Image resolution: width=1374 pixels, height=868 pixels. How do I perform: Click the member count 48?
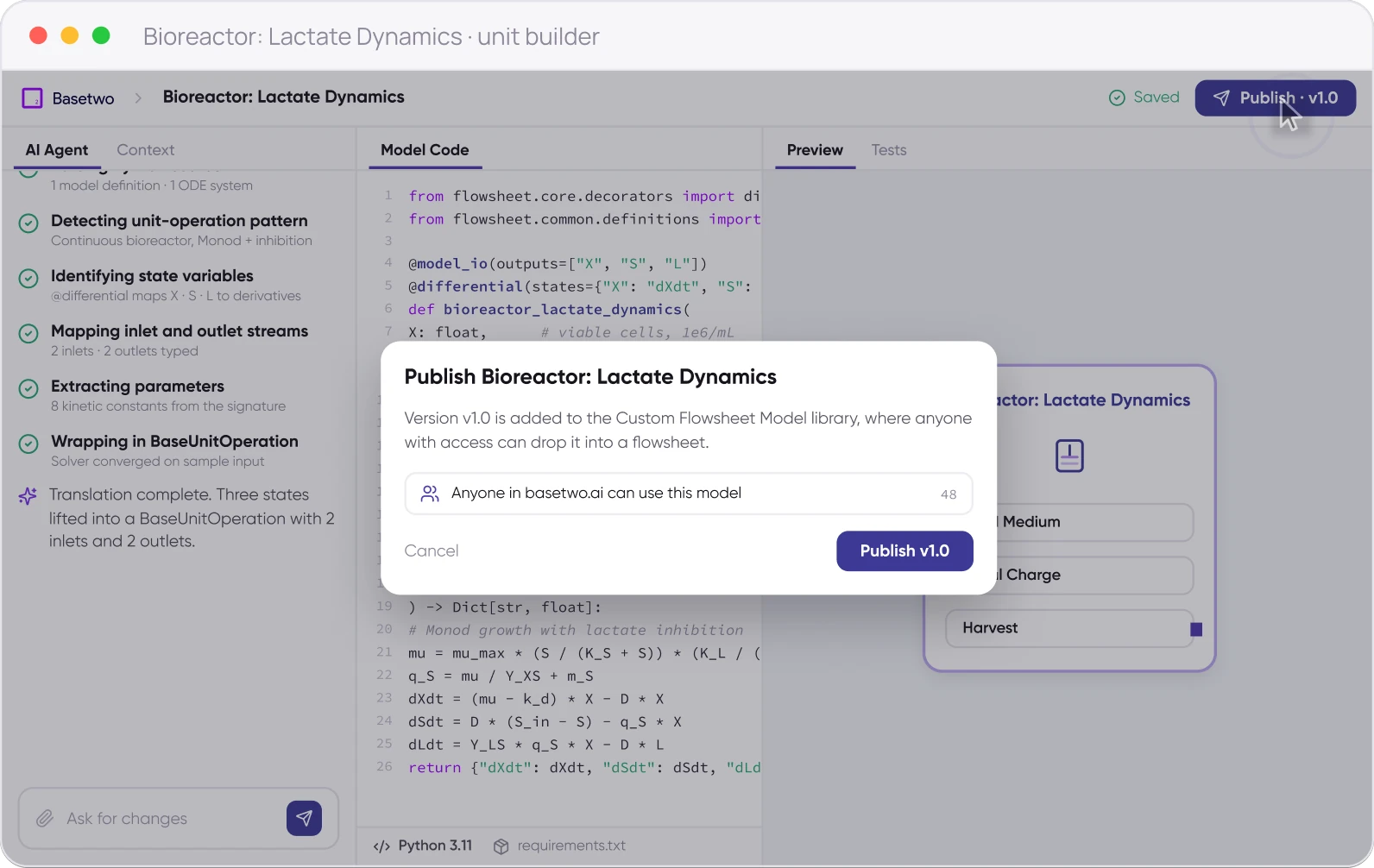pos(949,494)
